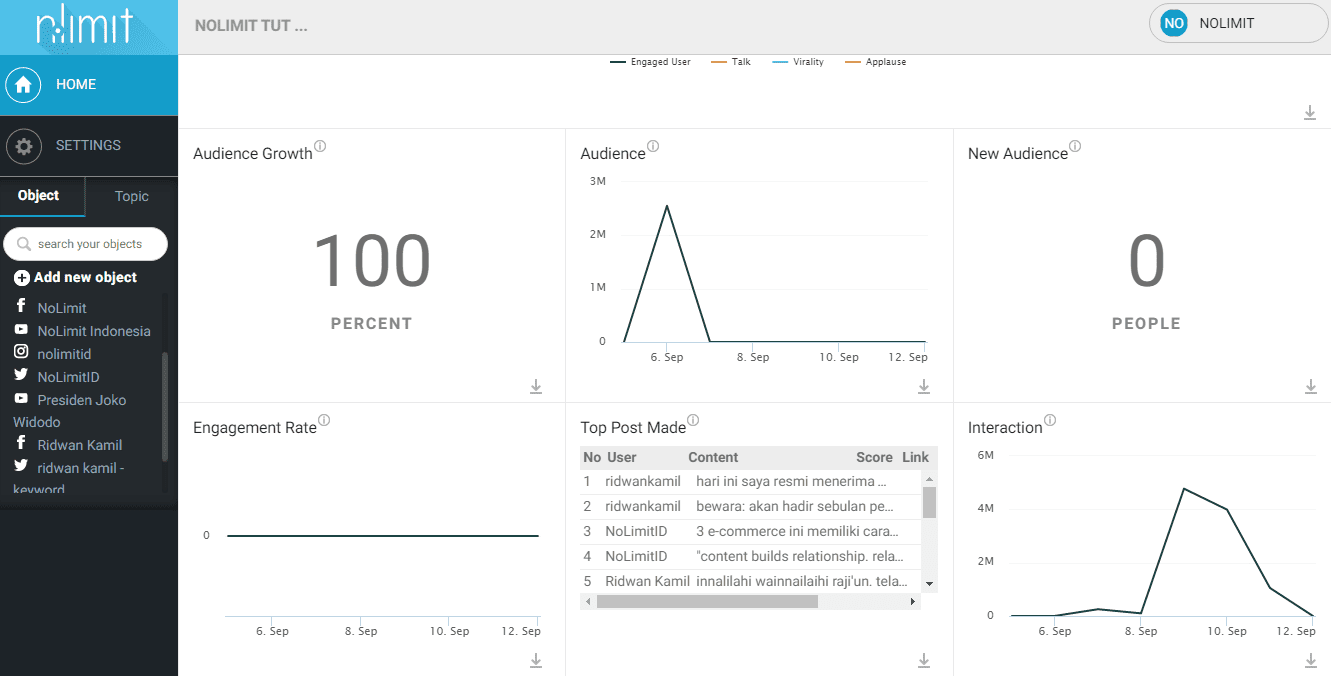Click the Link column header
This screenshot has width=1331, height=676.
(915, 457)
